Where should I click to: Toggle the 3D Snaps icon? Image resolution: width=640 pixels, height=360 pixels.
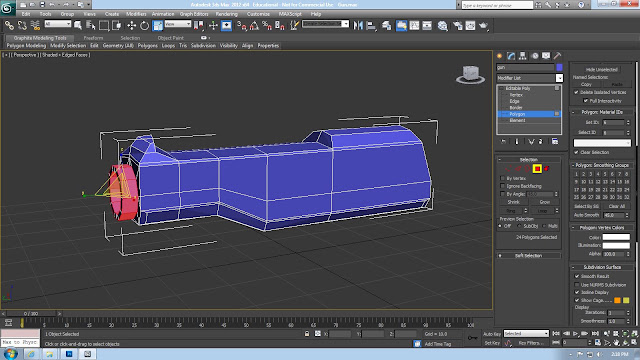[242, 26]
